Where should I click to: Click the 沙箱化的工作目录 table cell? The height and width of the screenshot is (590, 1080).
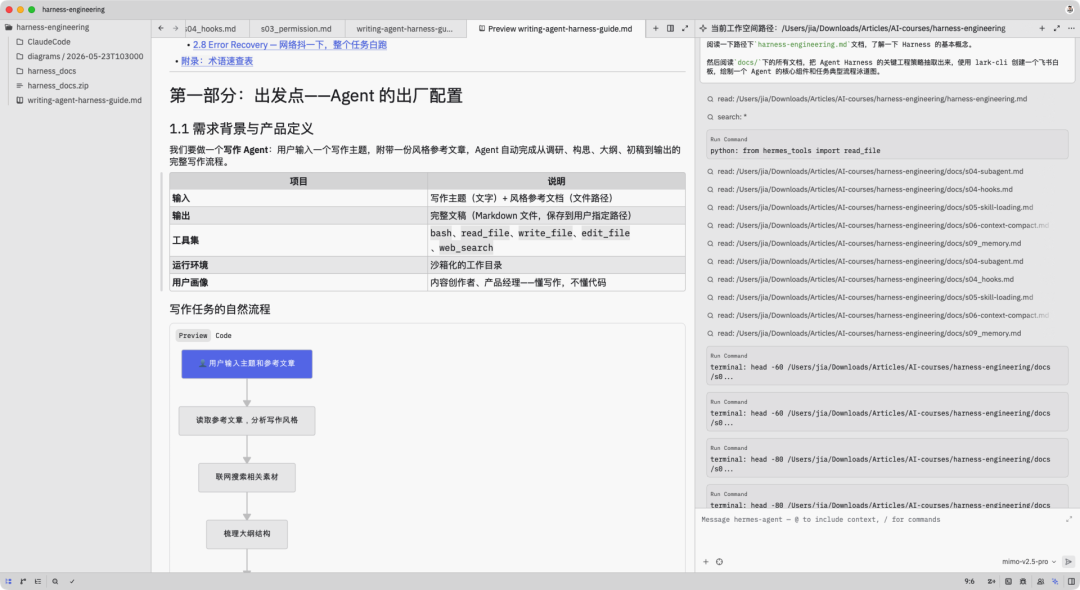pos(557,265)
